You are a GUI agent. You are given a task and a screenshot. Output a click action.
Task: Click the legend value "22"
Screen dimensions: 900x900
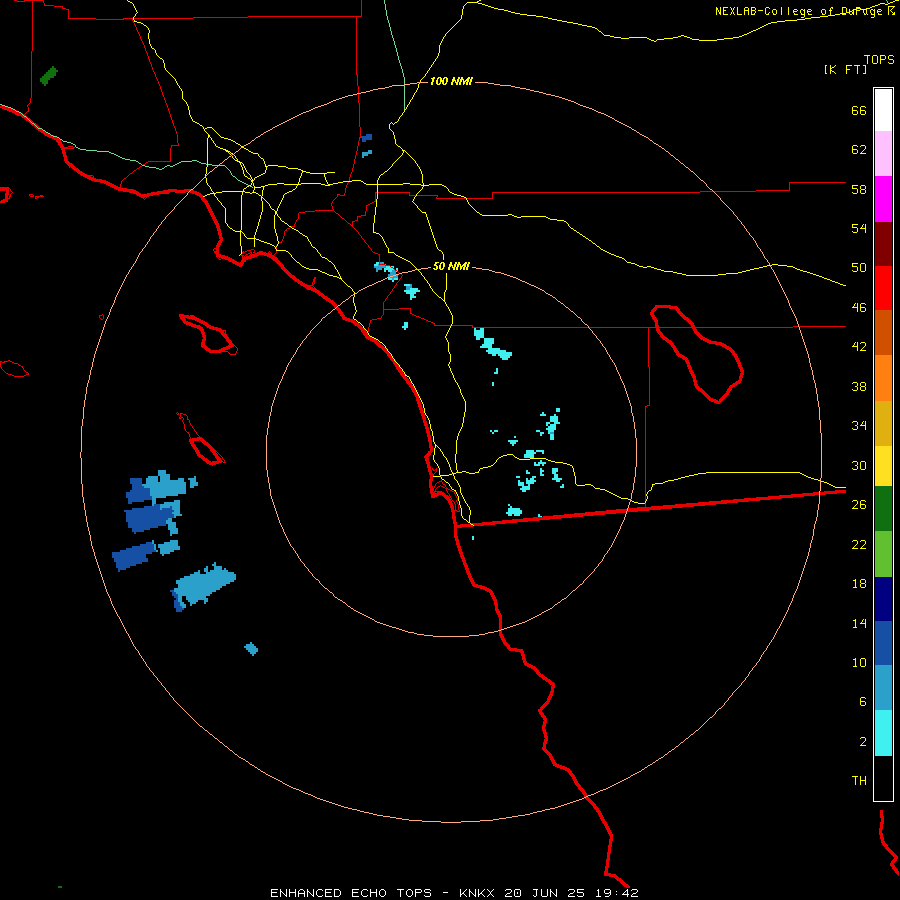coord(859,545)
